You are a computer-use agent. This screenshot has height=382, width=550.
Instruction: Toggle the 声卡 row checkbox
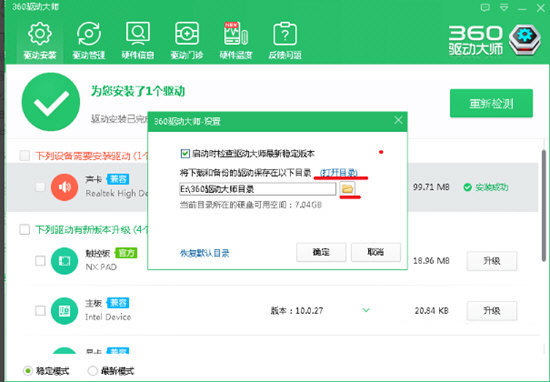click(x=40, y=187)
